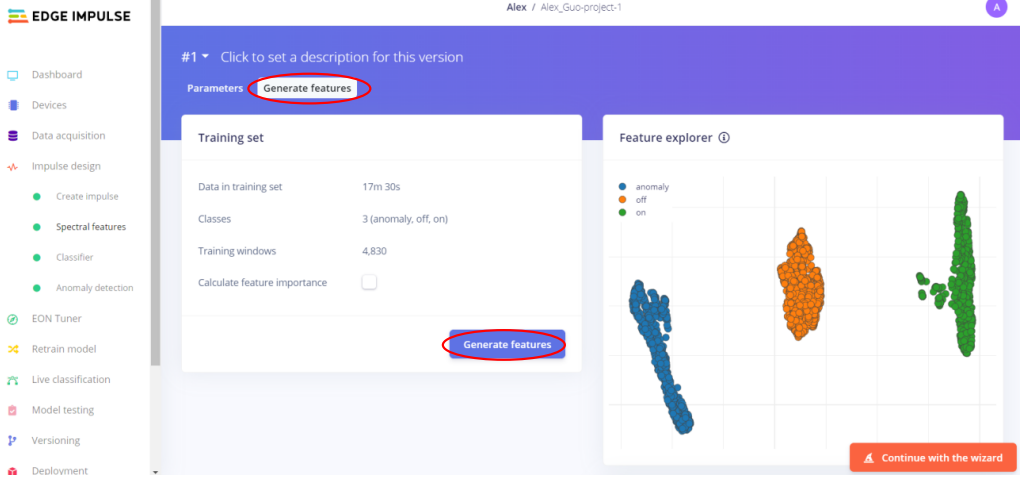
Task: Select the Generate features tab
Action: click(307, 88)
